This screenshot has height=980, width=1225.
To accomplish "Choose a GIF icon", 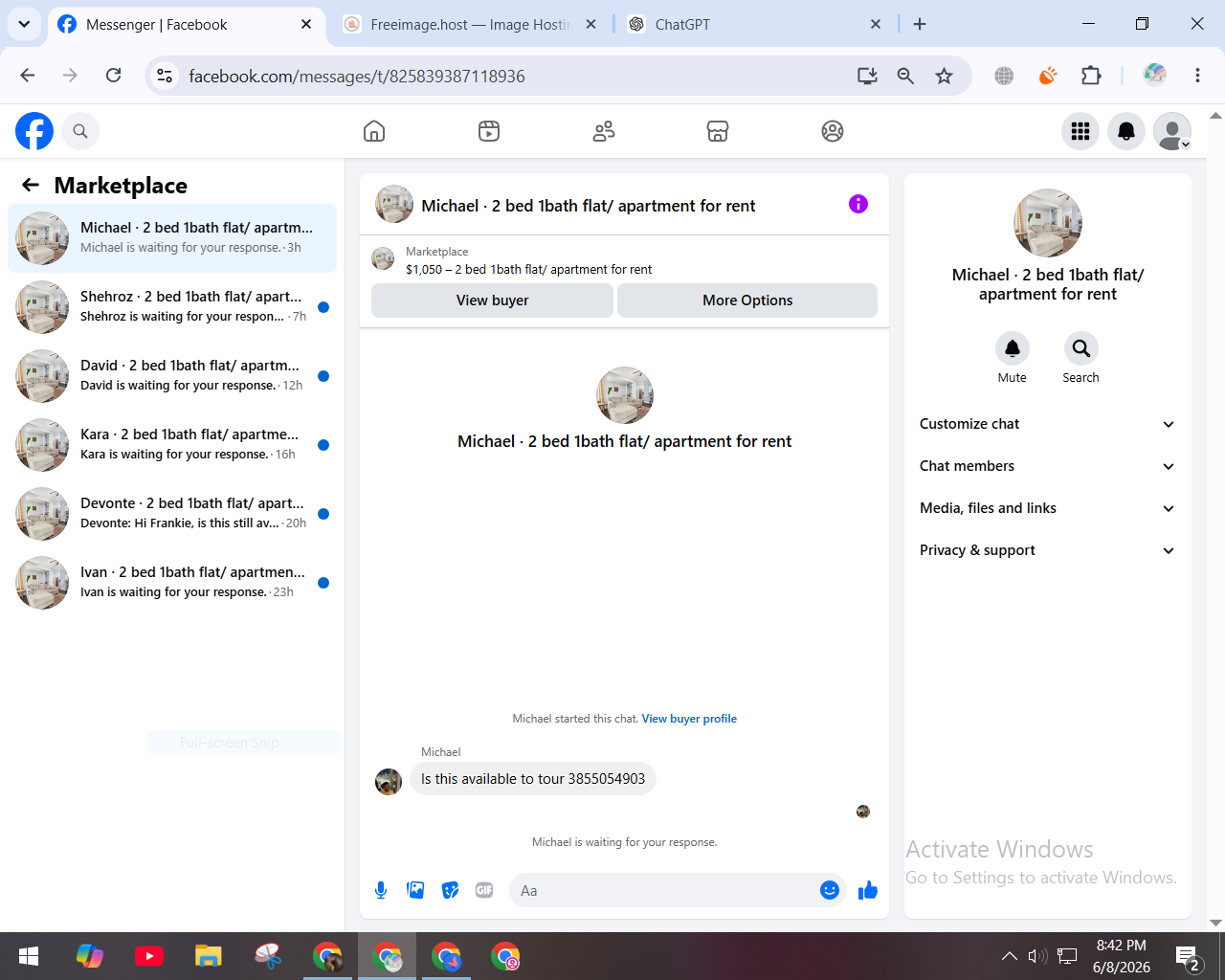I will click(484, 891).
